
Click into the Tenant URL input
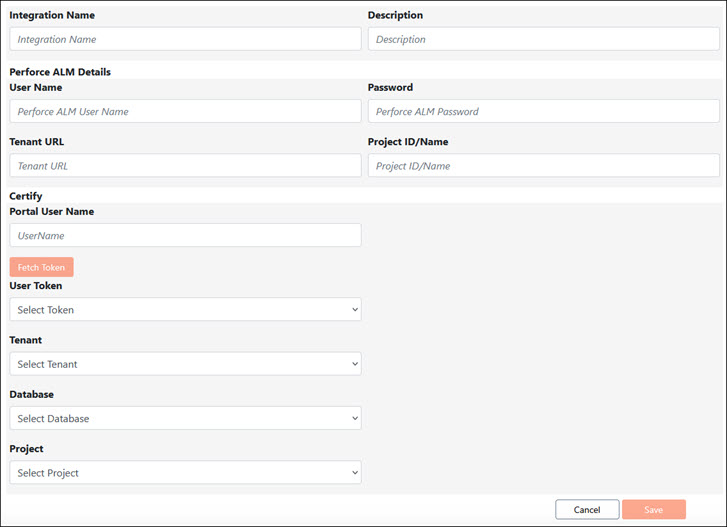point(185,166)
